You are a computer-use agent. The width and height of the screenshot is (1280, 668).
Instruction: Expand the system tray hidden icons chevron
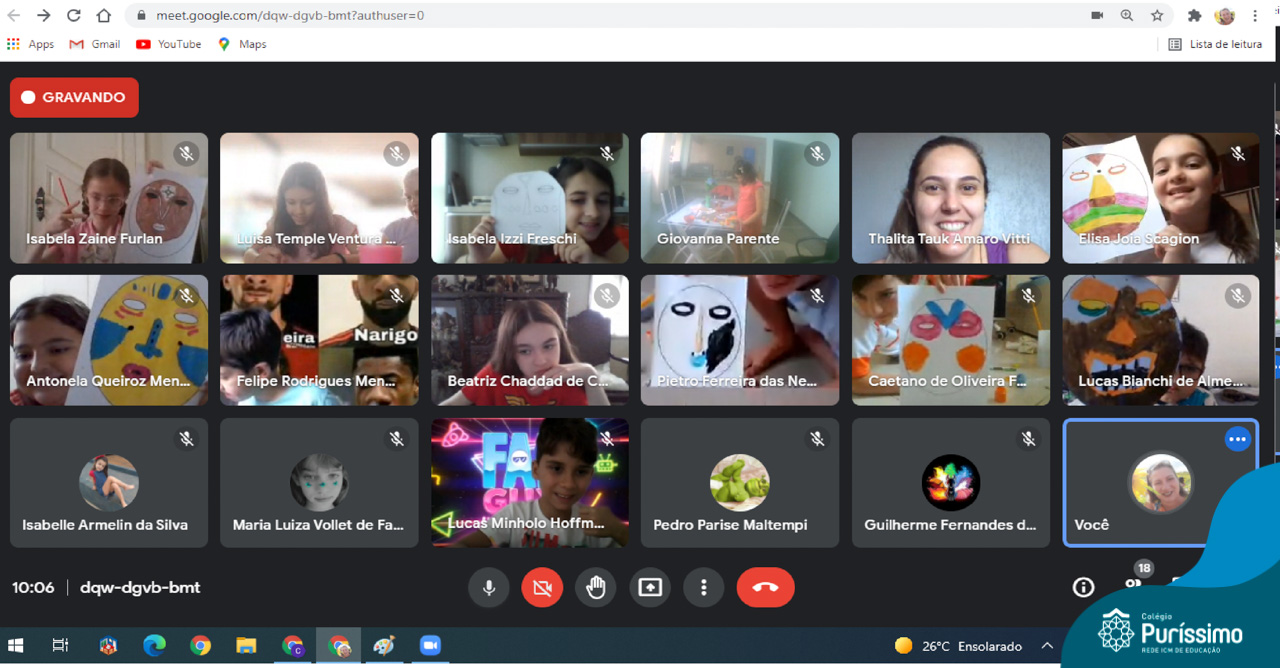coord(1047,646)
